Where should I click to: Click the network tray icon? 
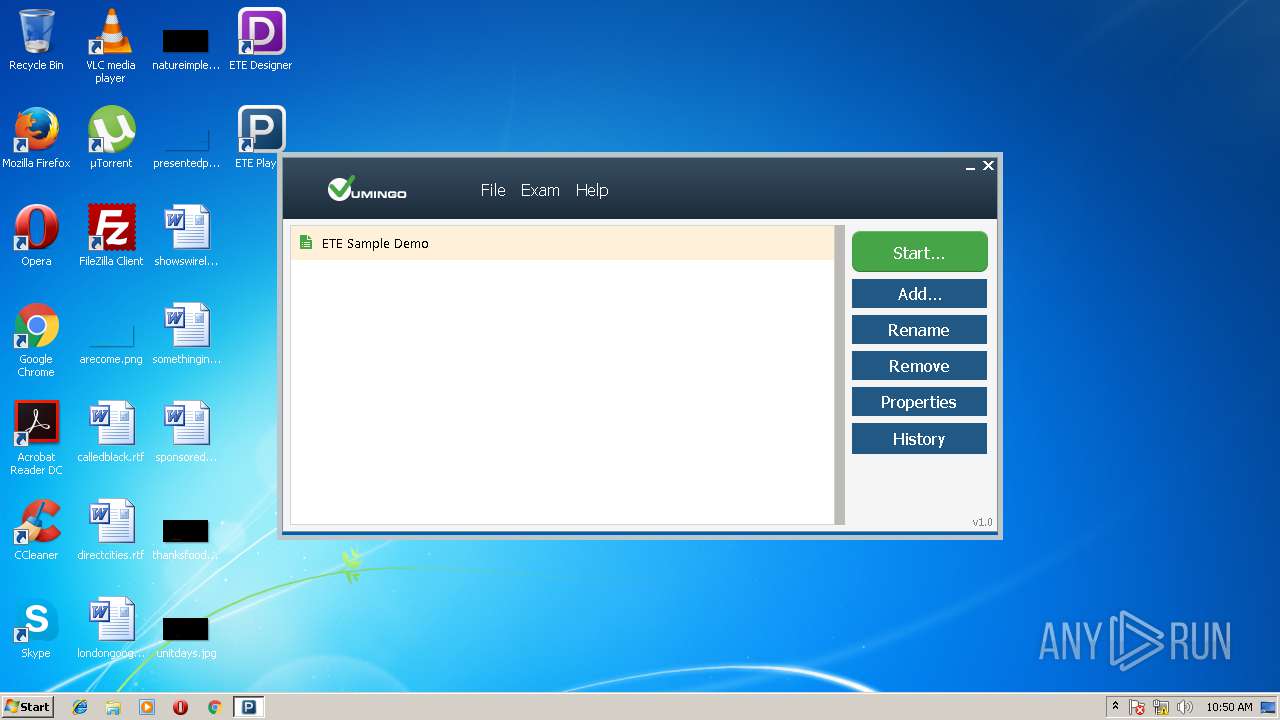pyautogui.click(x=1161, y=707)
